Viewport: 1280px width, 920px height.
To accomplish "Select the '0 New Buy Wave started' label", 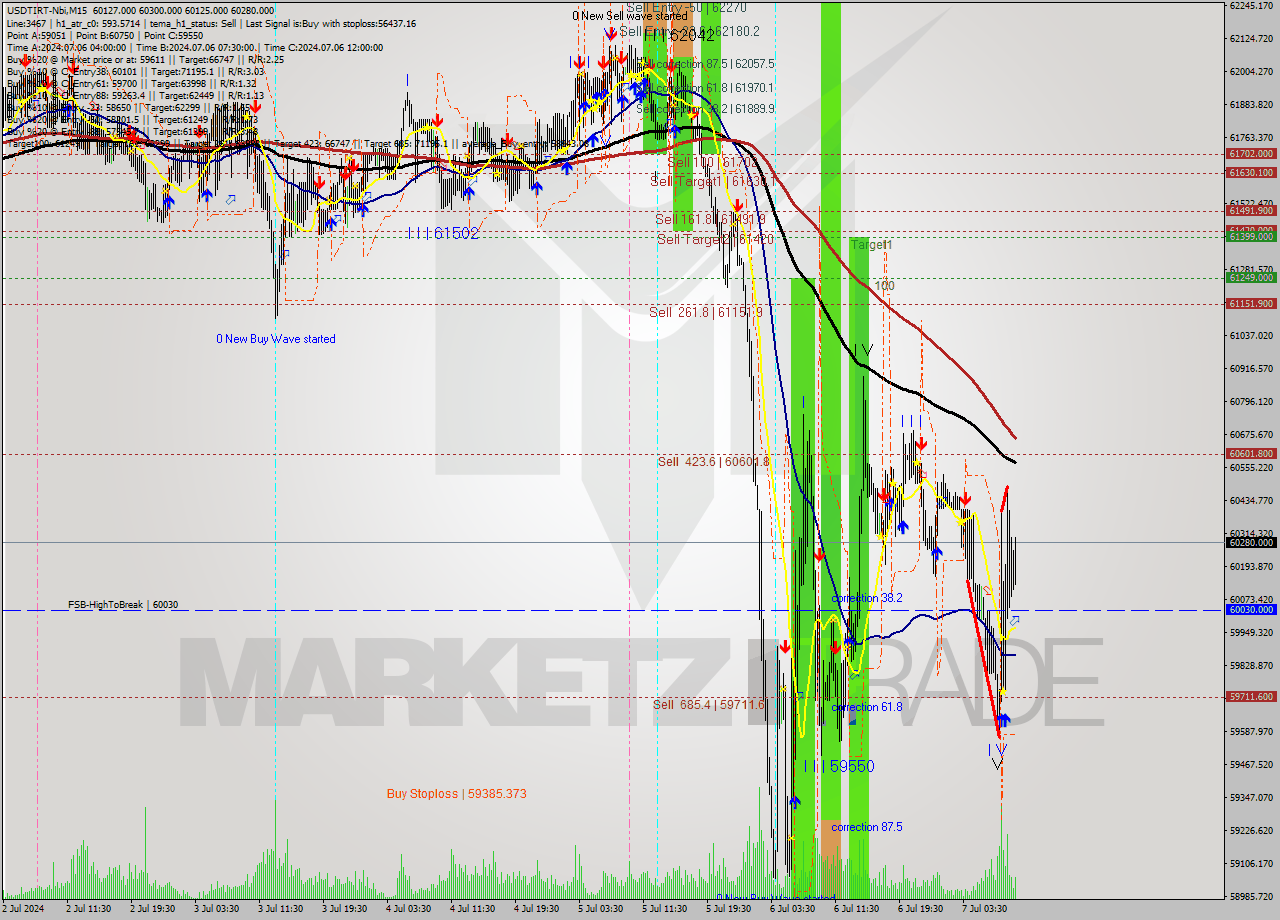I will (x=276, y=339).
